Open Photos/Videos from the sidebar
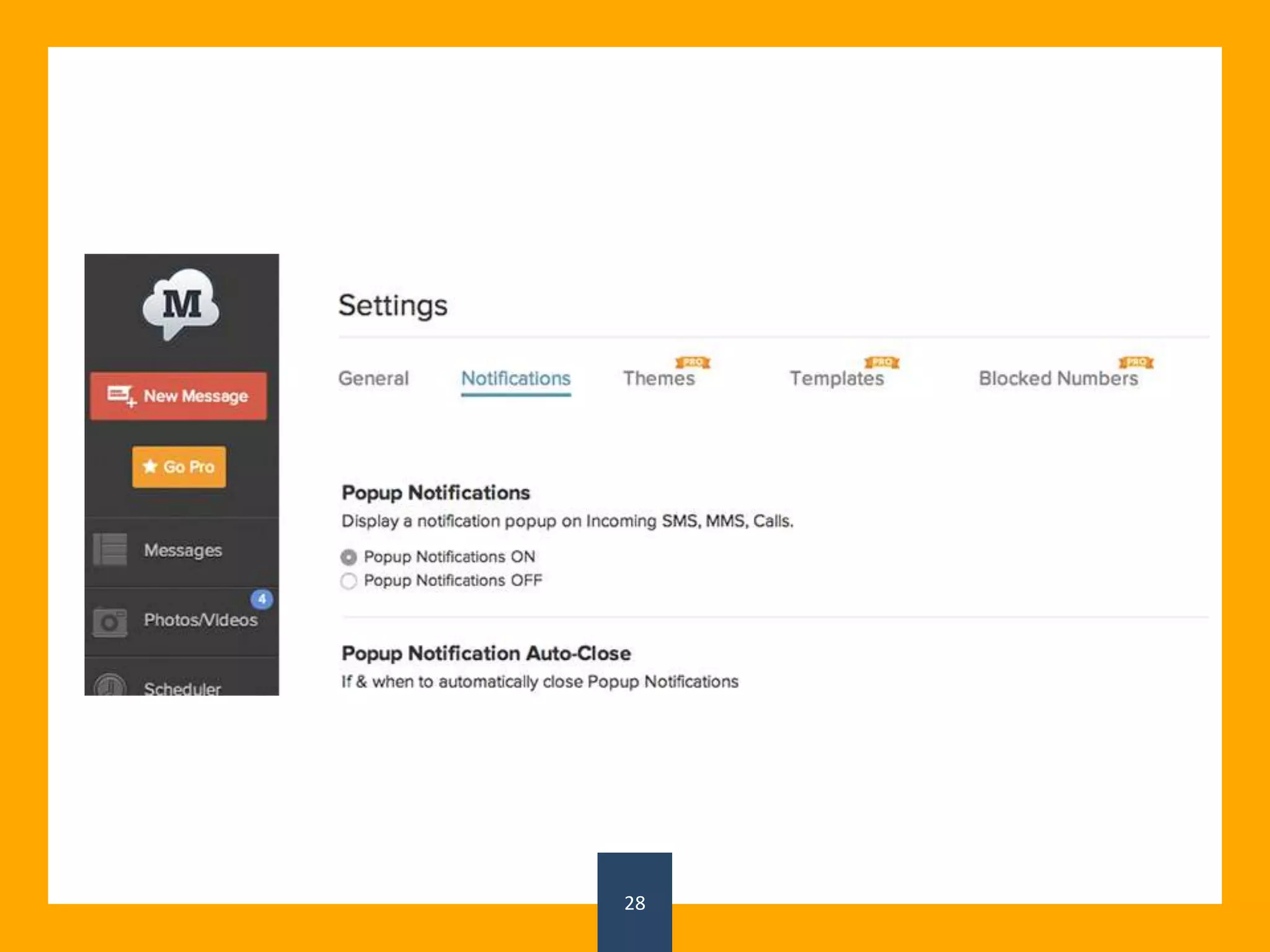The width and height of the screenshot is (1270, 952). point(200,620)
